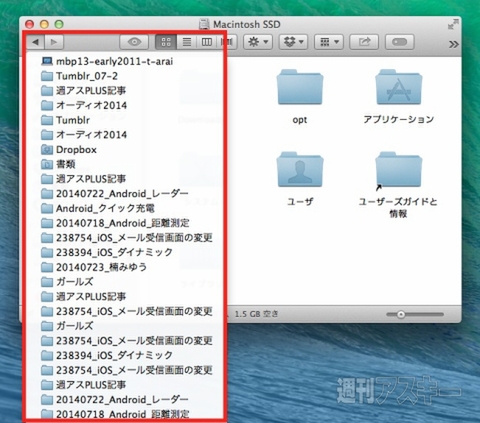Click the 書類 folder icon in the list

47,164
